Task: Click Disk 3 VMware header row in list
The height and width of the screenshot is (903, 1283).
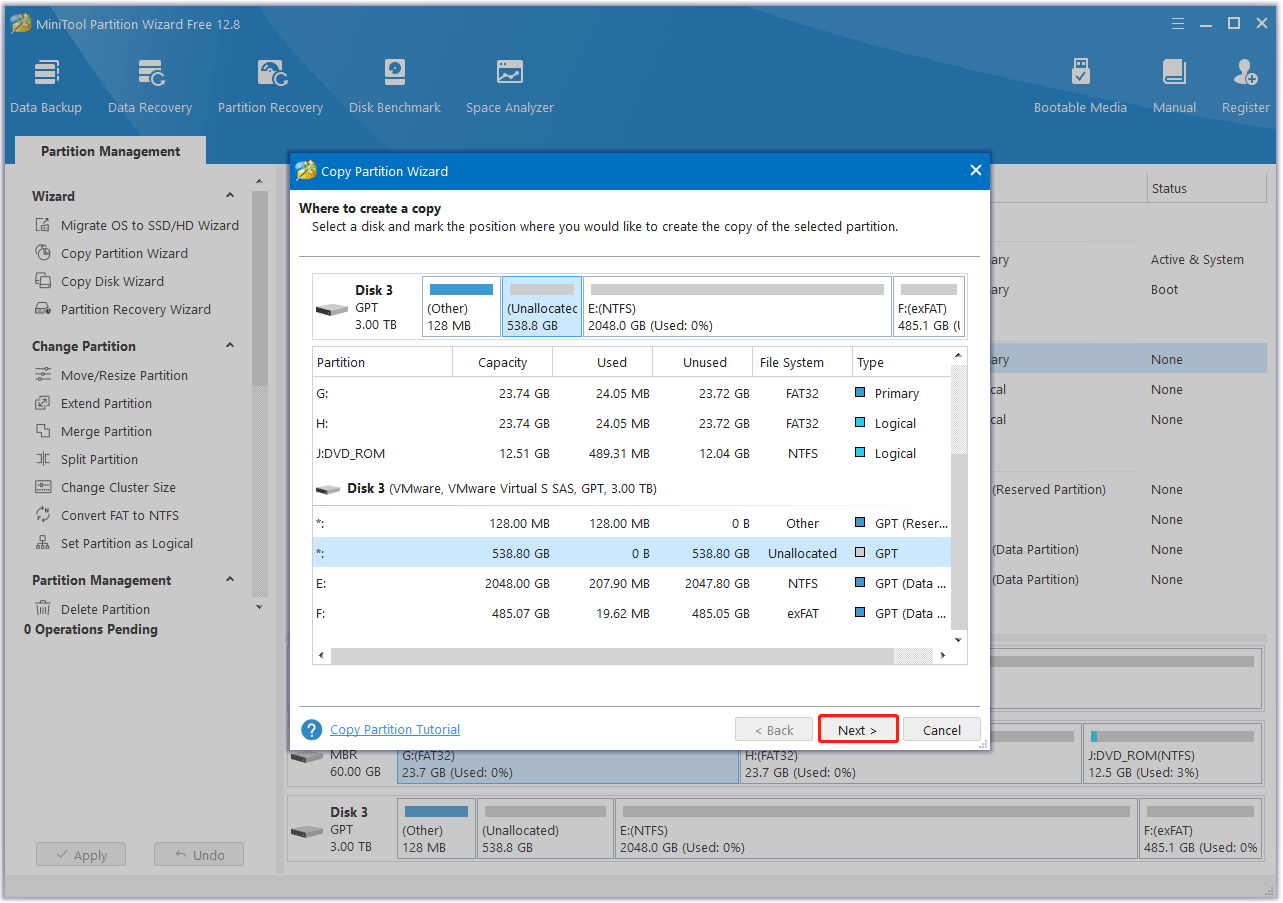Action: tap(631, 488)
